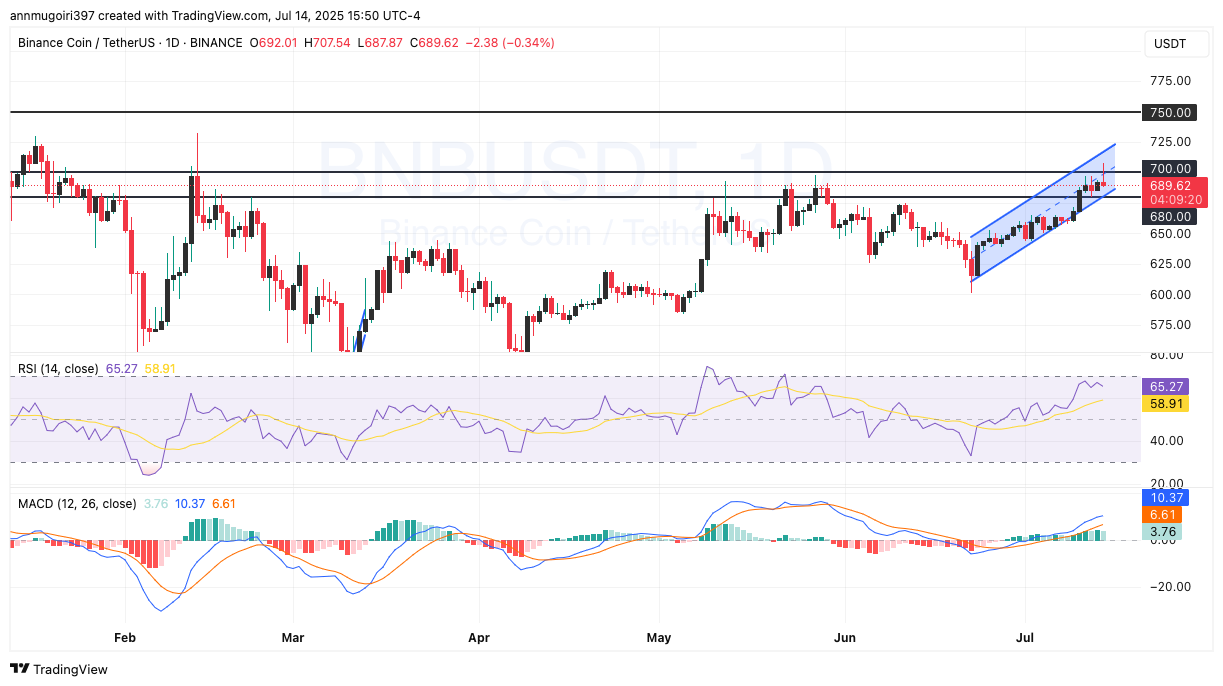Click the Jun label on the time axis

[845, 636]
